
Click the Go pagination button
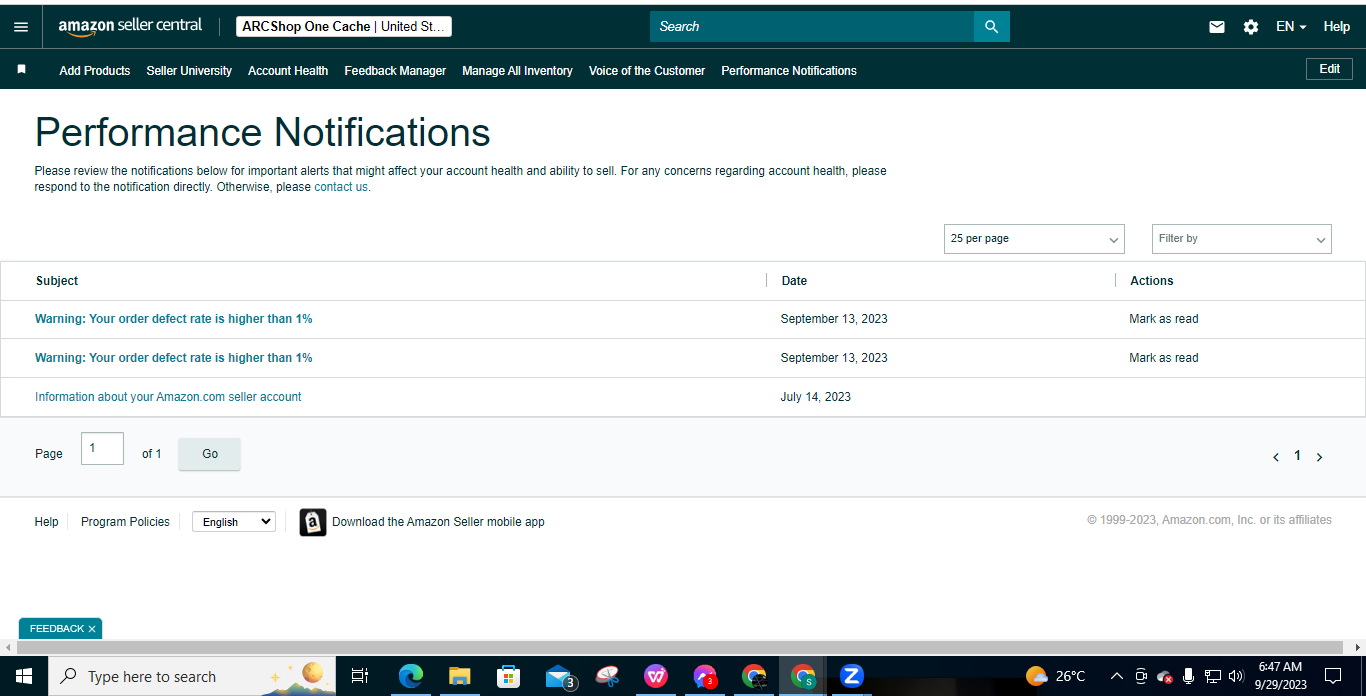(210, 454)
